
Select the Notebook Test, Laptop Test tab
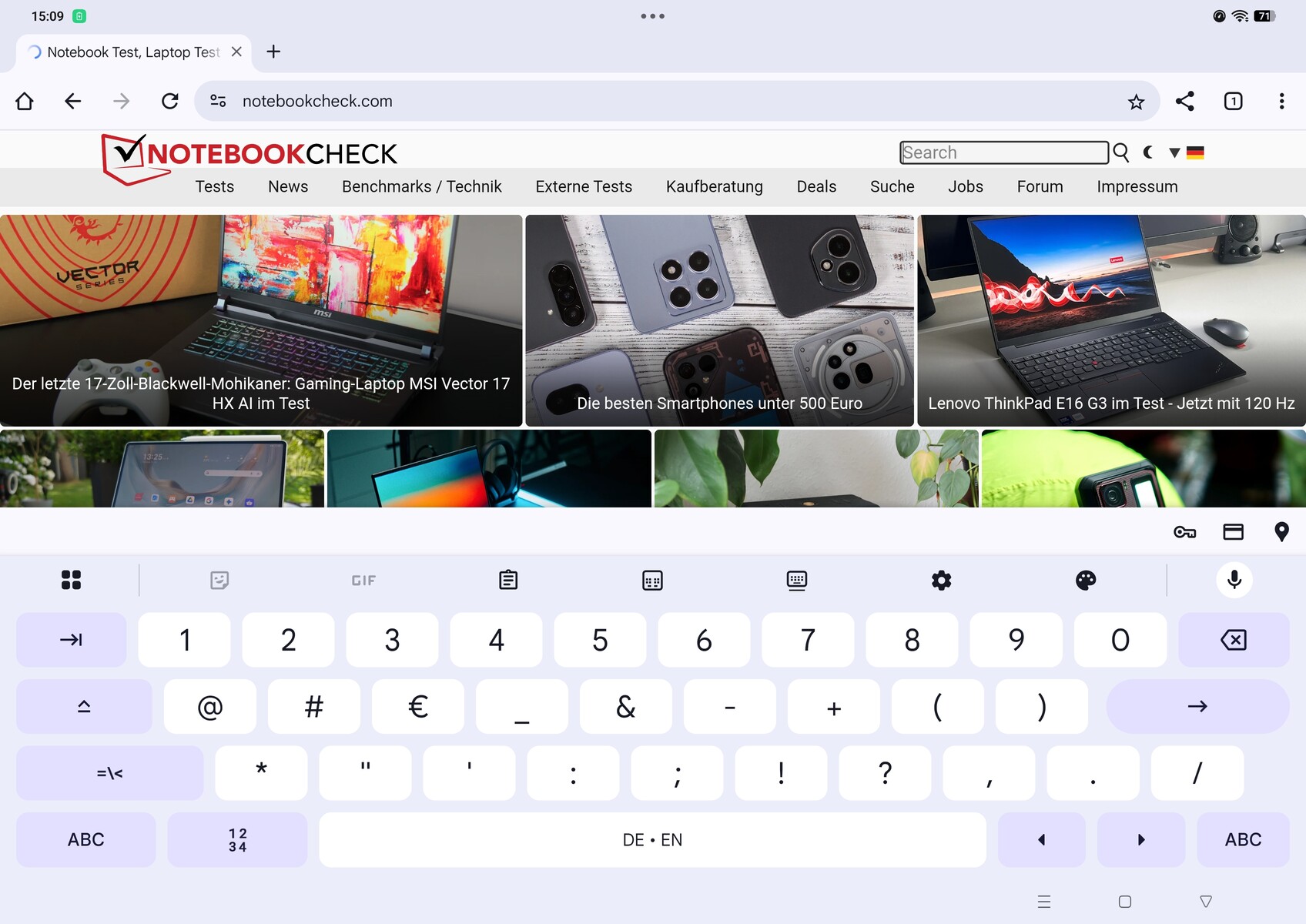[134, 52]
